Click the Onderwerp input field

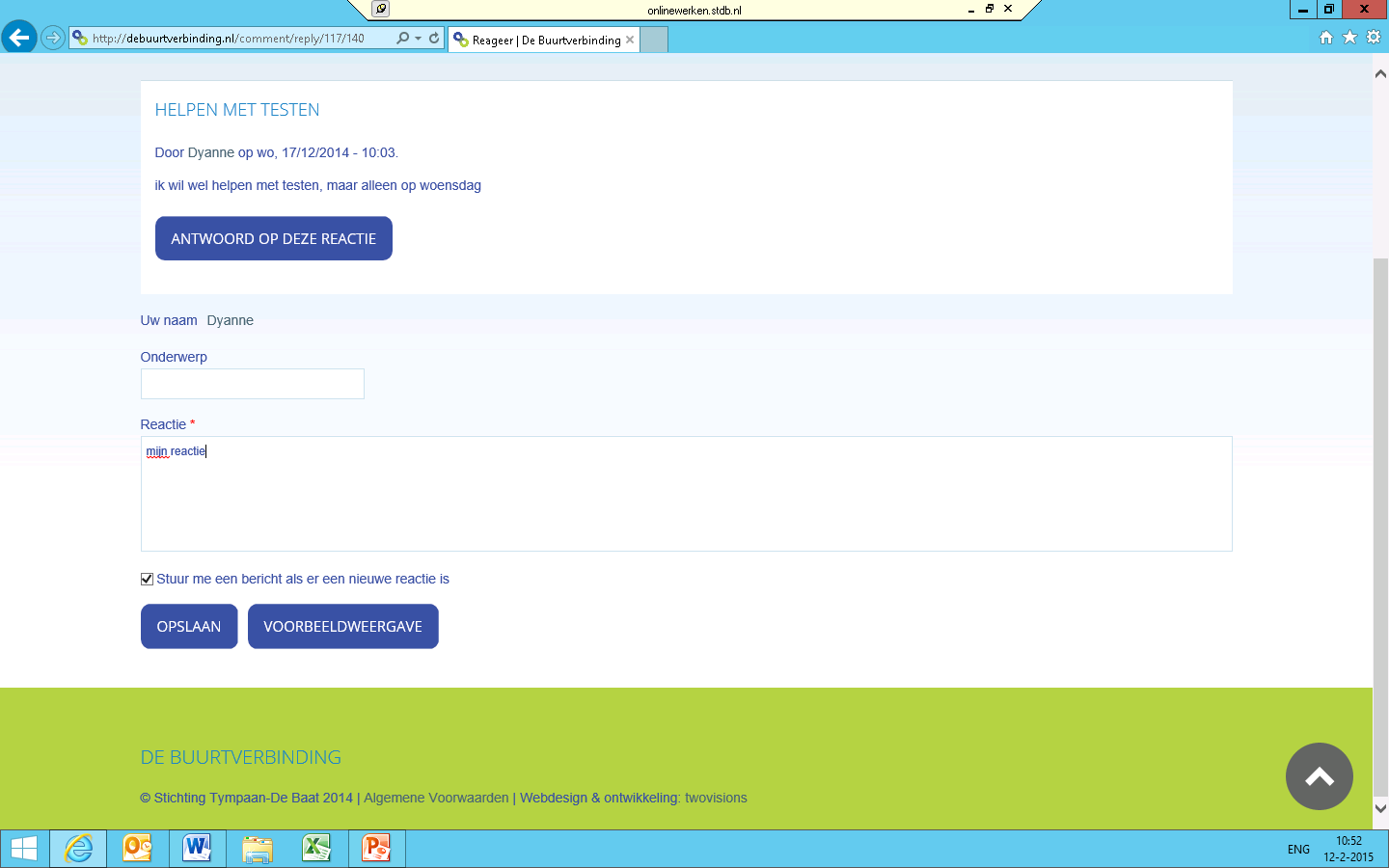253,384
